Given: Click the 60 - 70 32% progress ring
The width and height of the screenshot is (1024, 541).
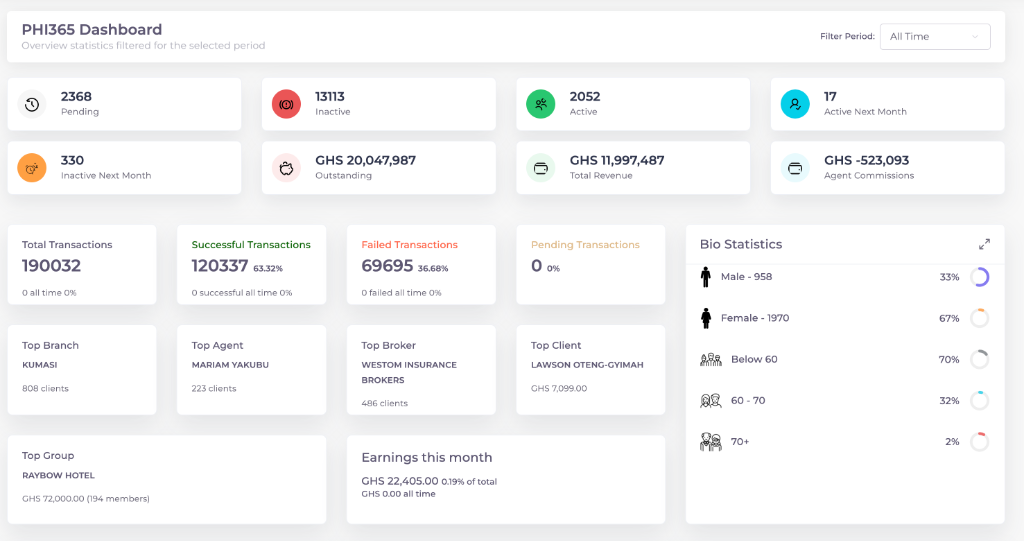Looking at the screenshot, I should coord(980,401).
